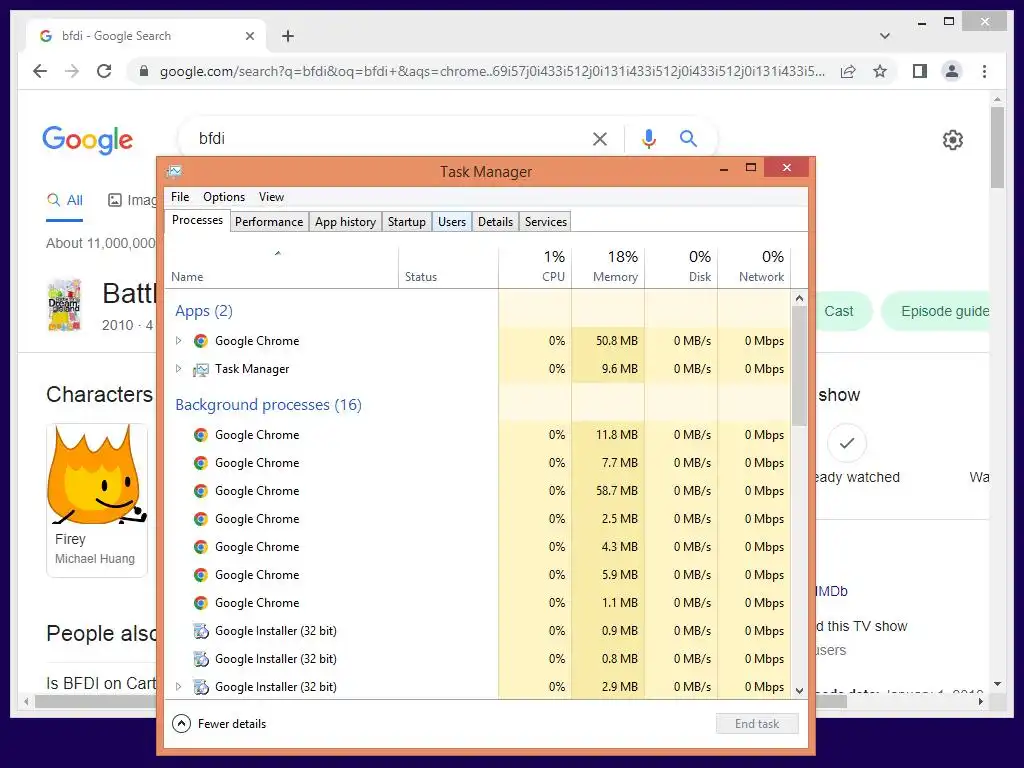The image size is (1024, 768).
Task: Click the Chrome forward arrow
Action: point(72,71)
